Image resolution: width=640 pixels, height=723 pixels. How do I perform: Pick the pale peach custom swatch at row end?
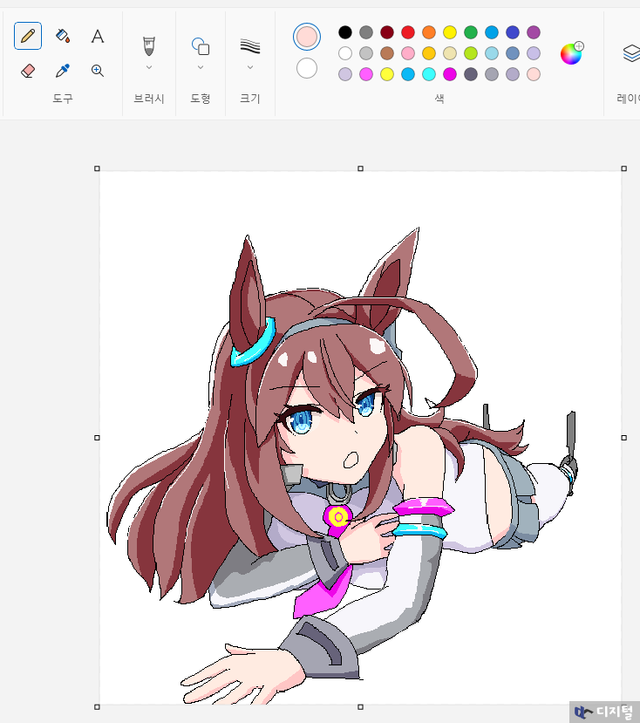[533, 74]
